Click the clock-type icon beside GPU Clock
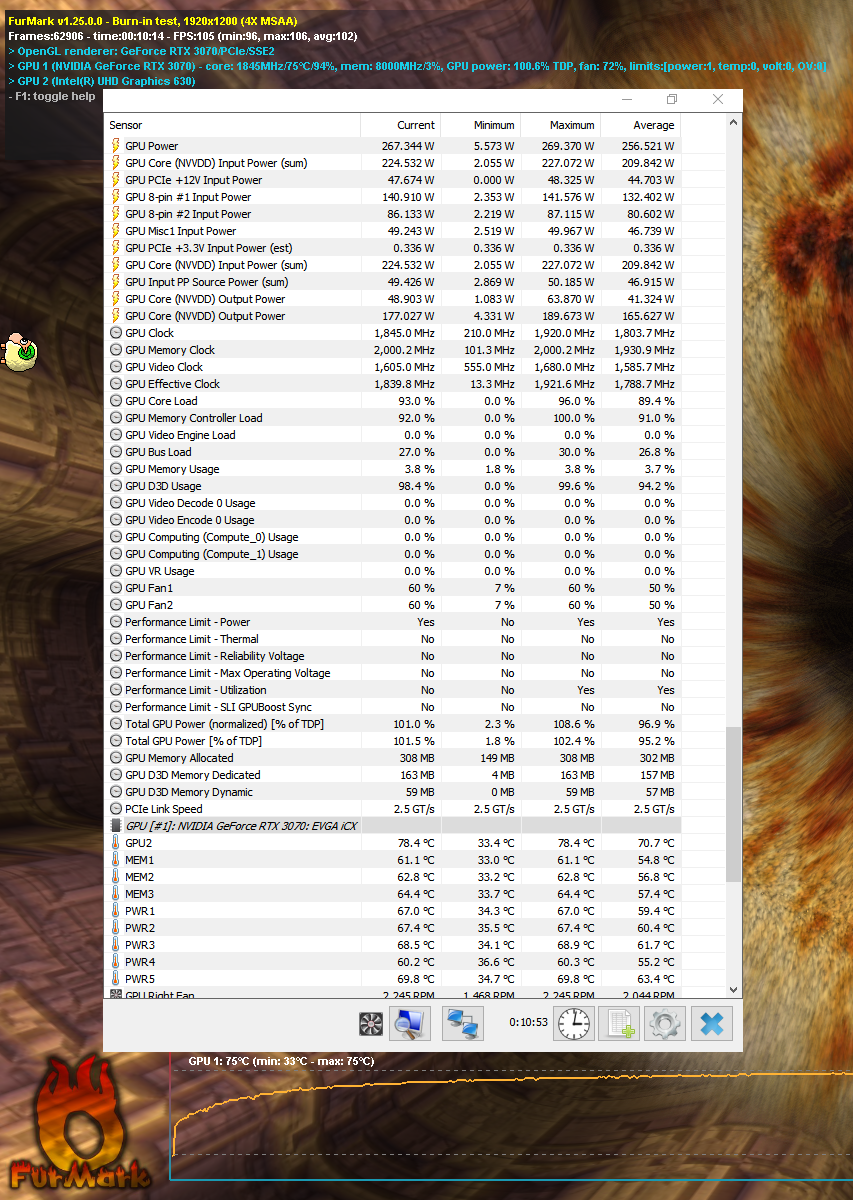 click(116, 333)
